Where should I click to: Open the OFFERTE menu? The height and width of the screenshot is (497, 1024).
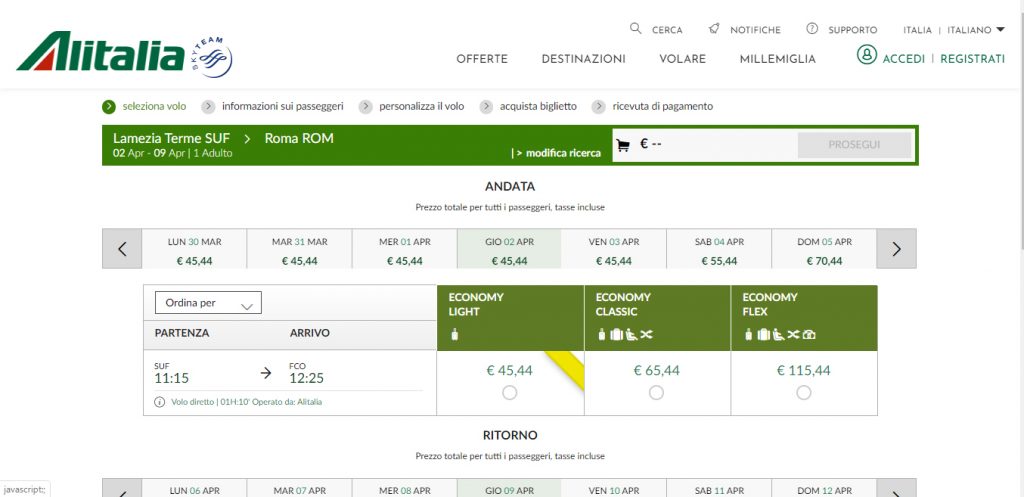[x=482, y=59]
